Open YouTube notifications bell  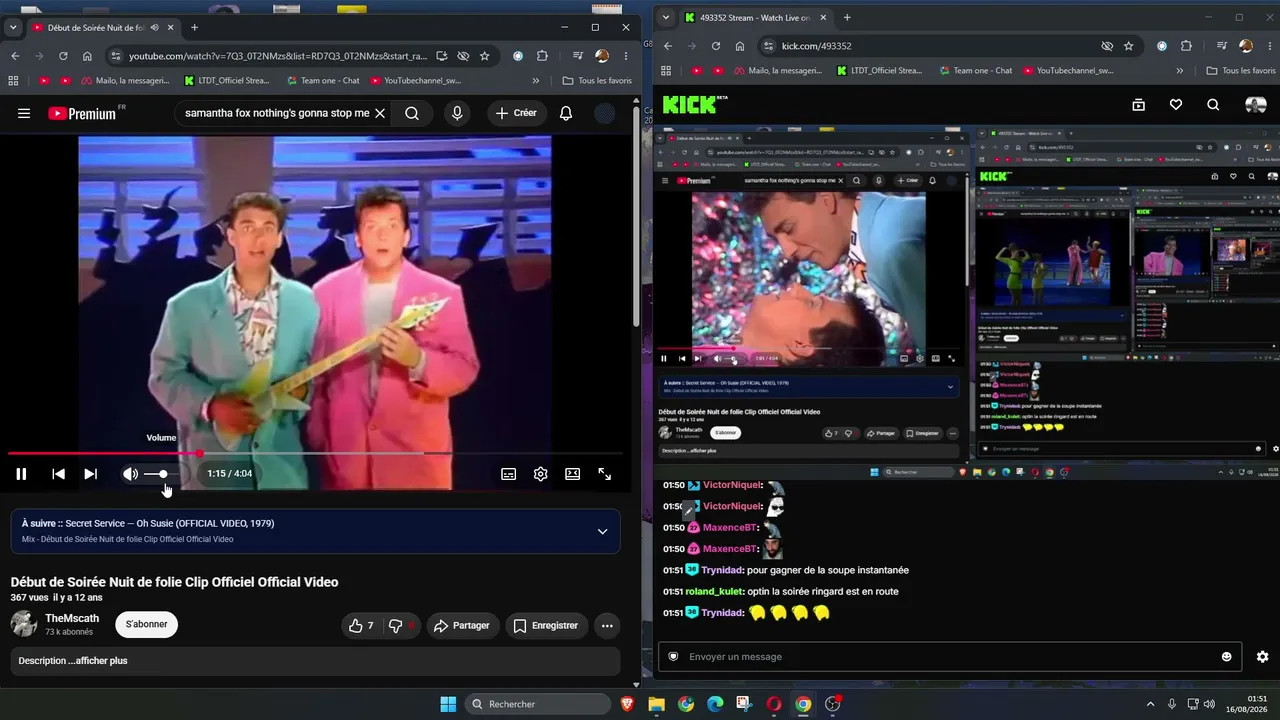click(566, 113)
